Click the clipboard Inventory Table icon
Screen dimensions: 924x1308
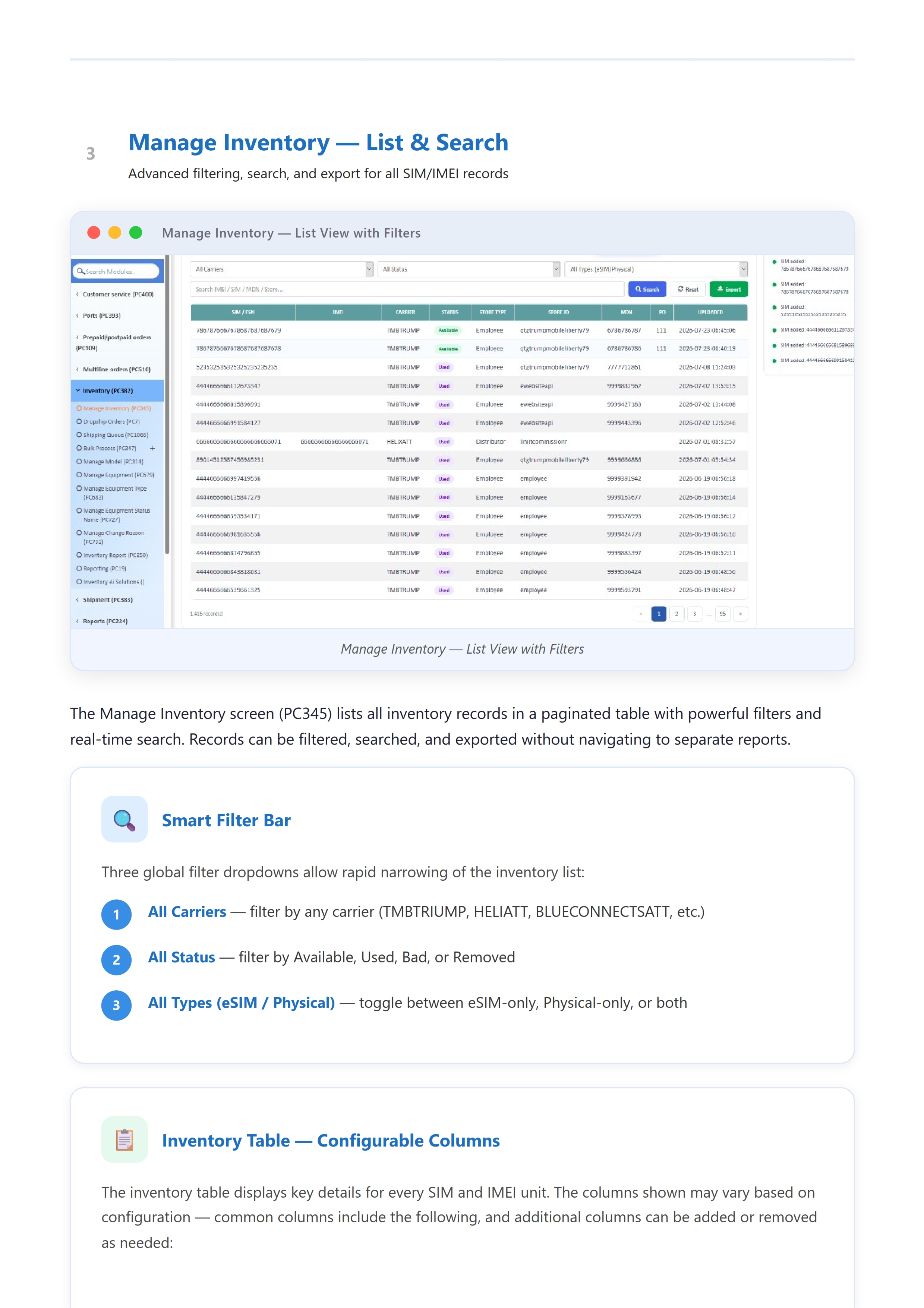pyautogui.click(x=124, y=1139)
